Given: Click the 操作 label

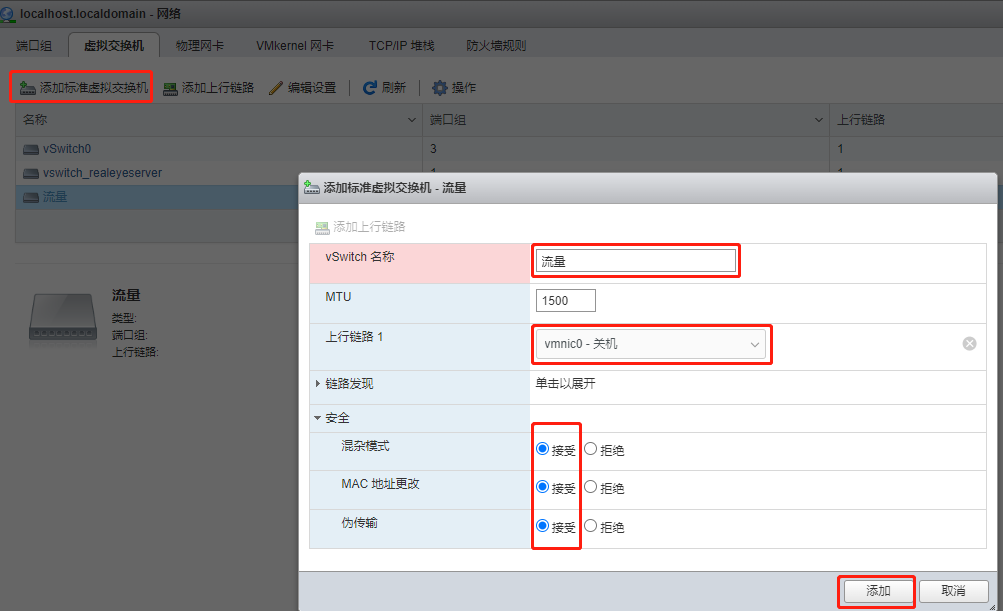Looking at the screenshot, I should point(464,88).
